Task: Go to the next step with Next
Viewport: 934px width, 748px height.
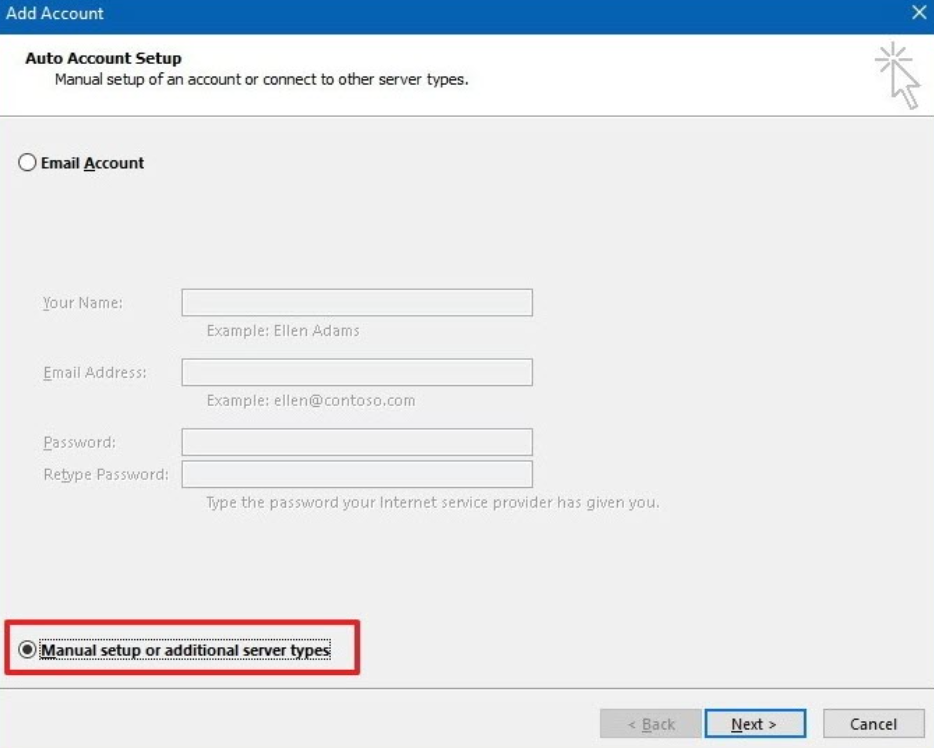Action: [x=755, y=724]
